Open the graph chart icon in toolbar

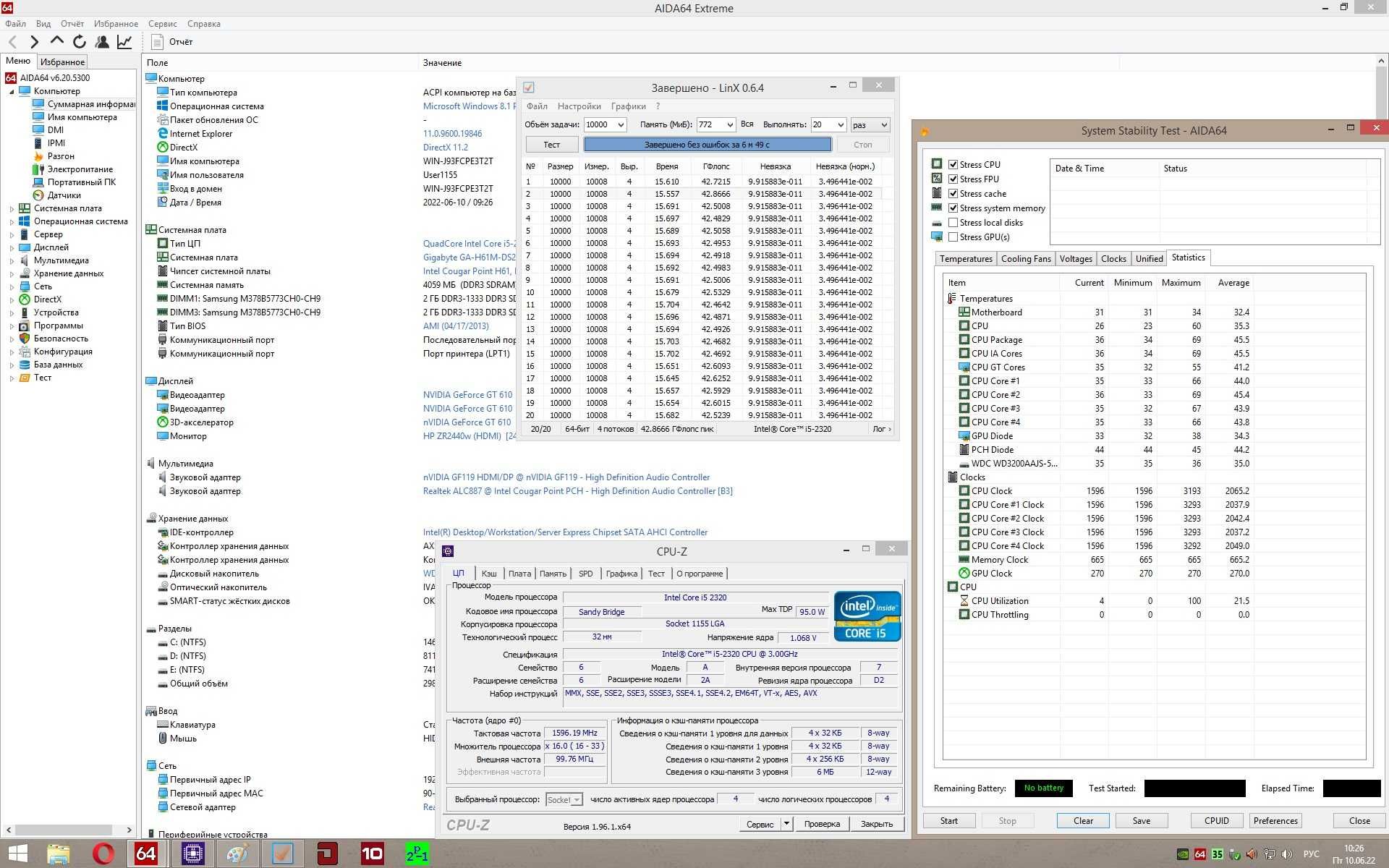(x=124, y=42)
